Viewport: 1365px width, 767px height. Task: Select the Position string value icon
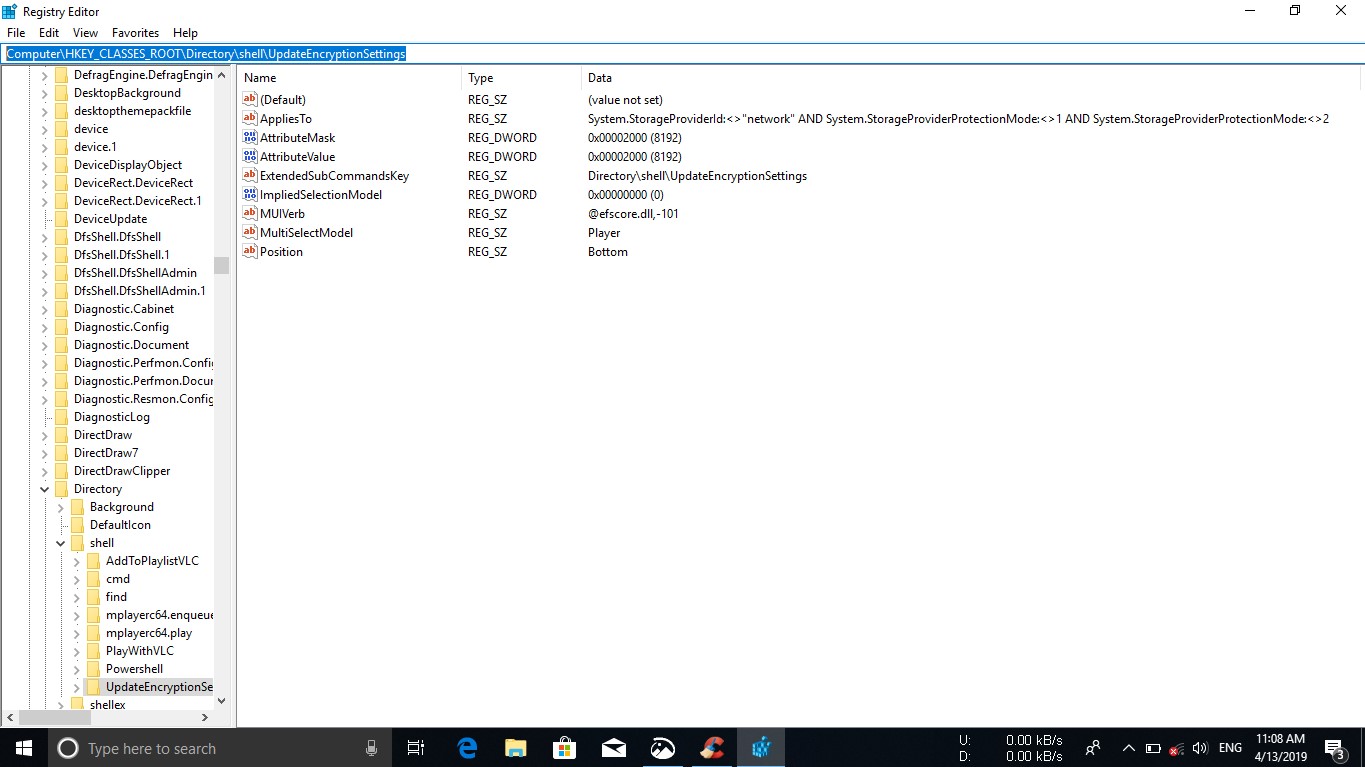(x=250, y=251)
